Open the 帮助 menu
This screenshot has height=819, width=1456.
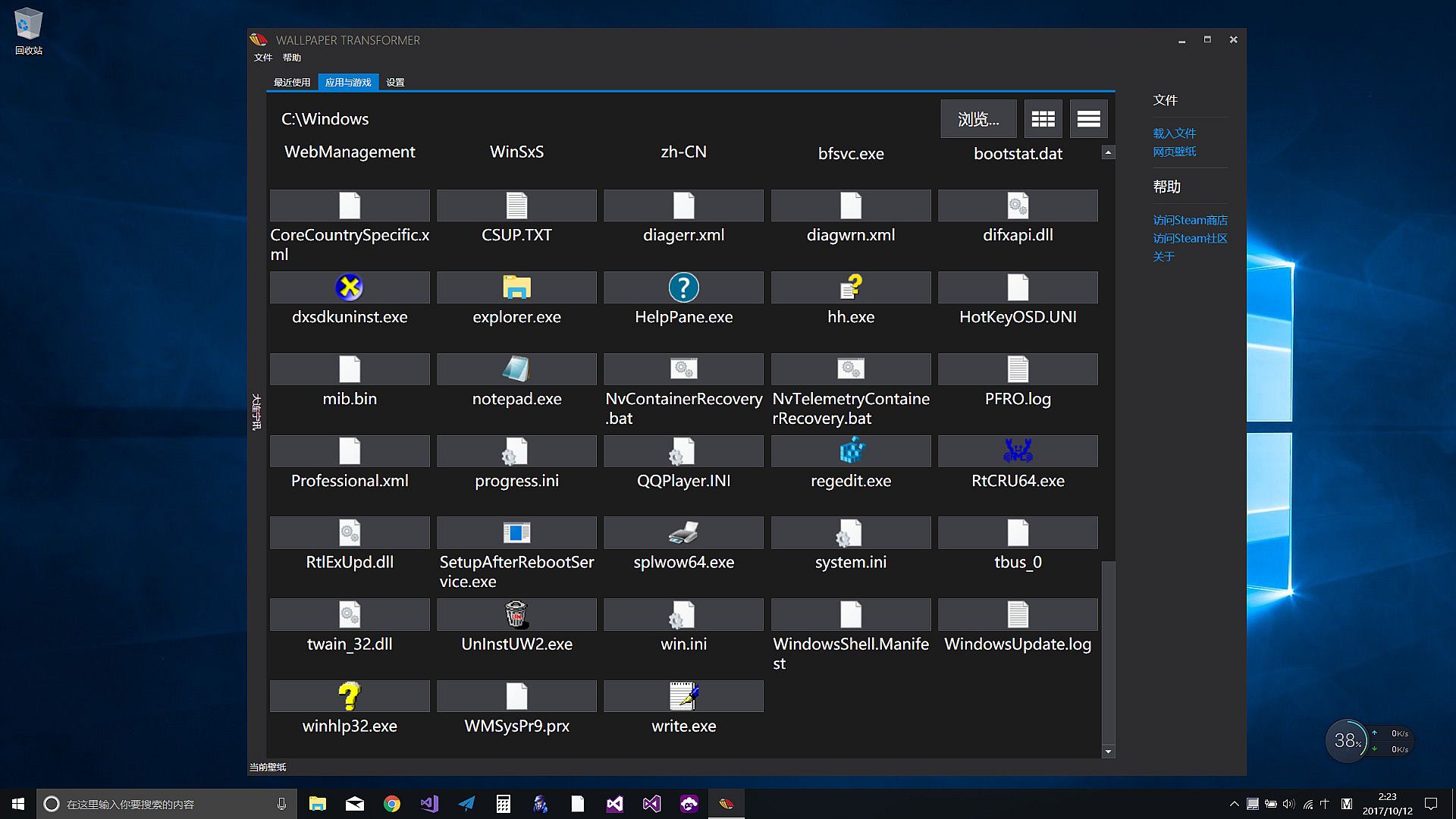292,58
